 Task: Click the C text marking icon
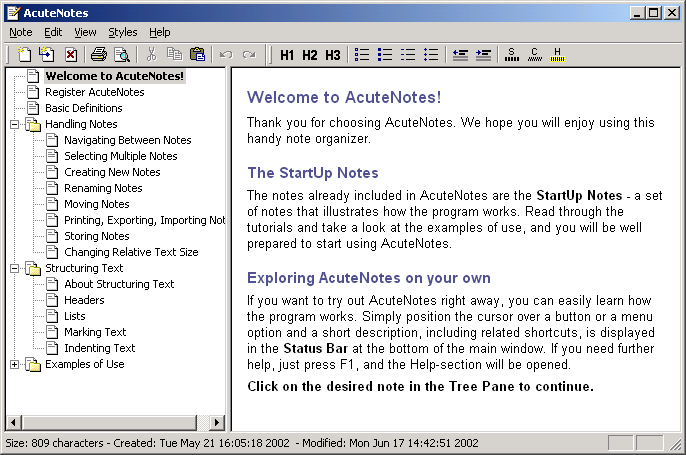pyautogui.click(x=535, y=55)
